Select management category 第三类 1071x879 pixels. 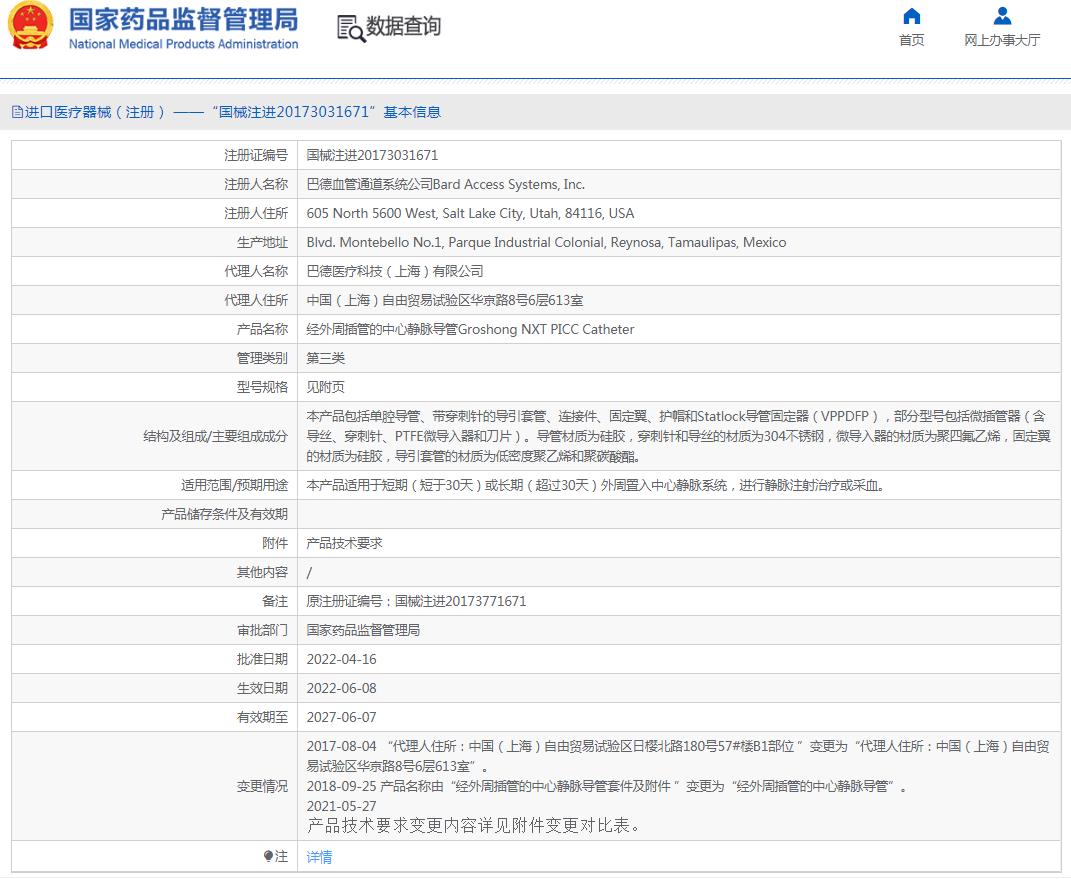(x=325, y=359)
